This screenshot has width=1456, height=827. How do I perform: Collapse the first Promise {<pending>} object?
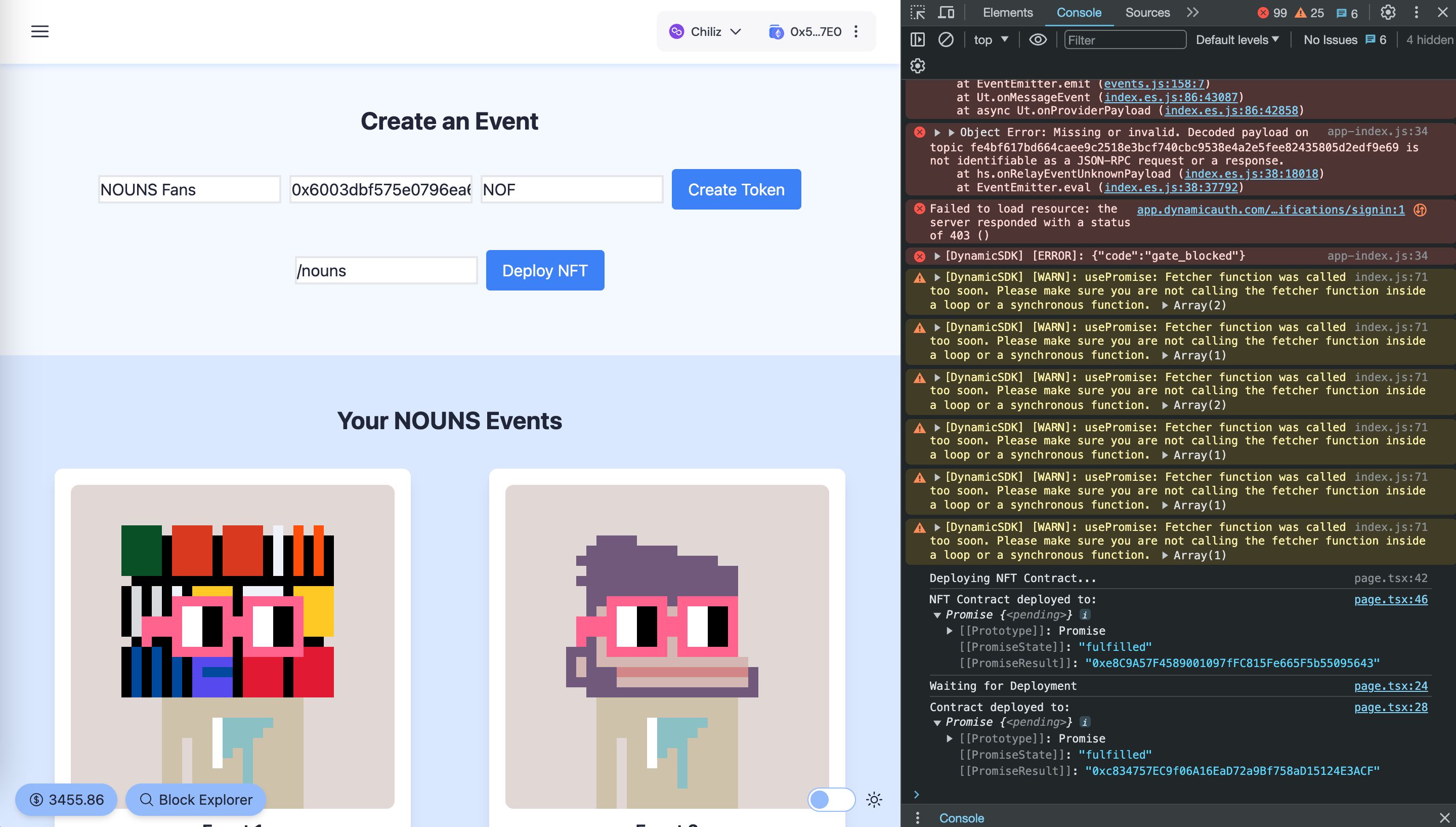937,615
